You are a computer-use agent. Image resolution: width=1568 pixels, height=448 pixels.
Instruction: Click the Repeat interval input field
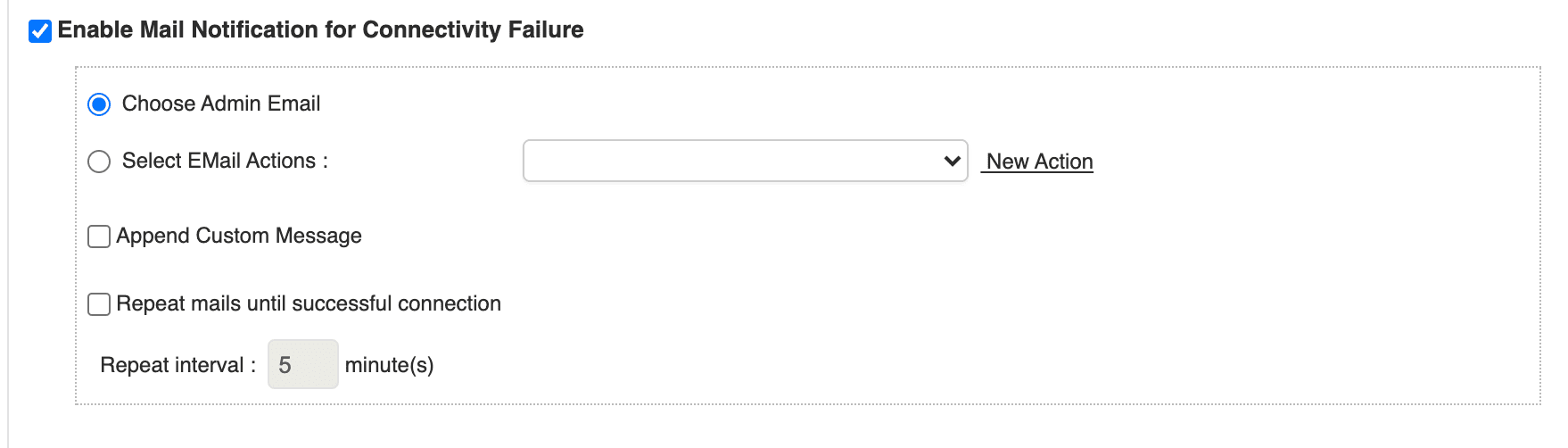click(x=302, y=364)
